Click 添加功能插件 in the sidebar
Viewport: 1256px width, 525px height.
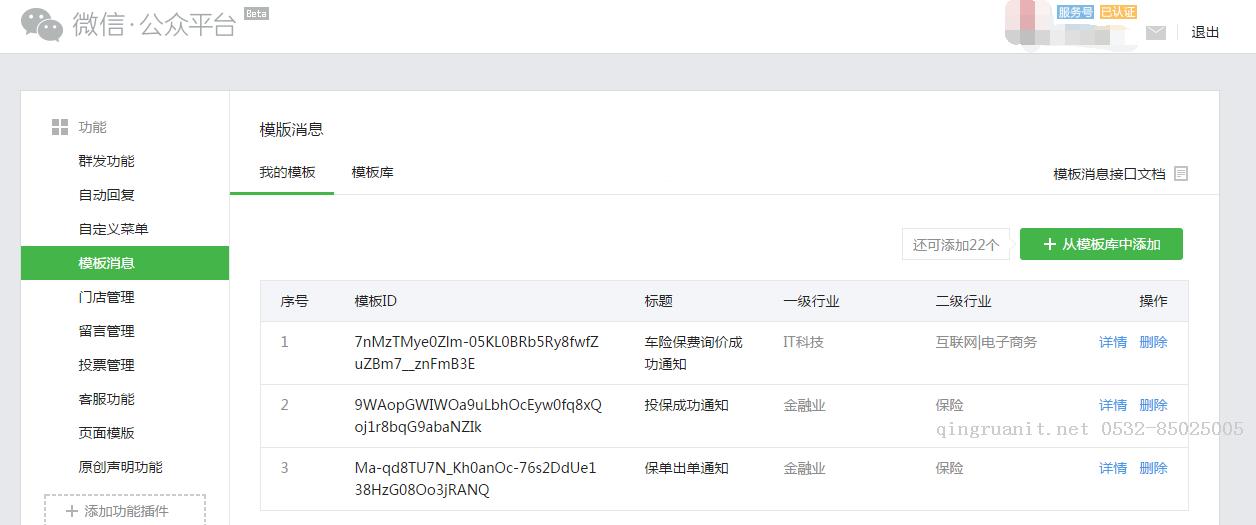125,511
